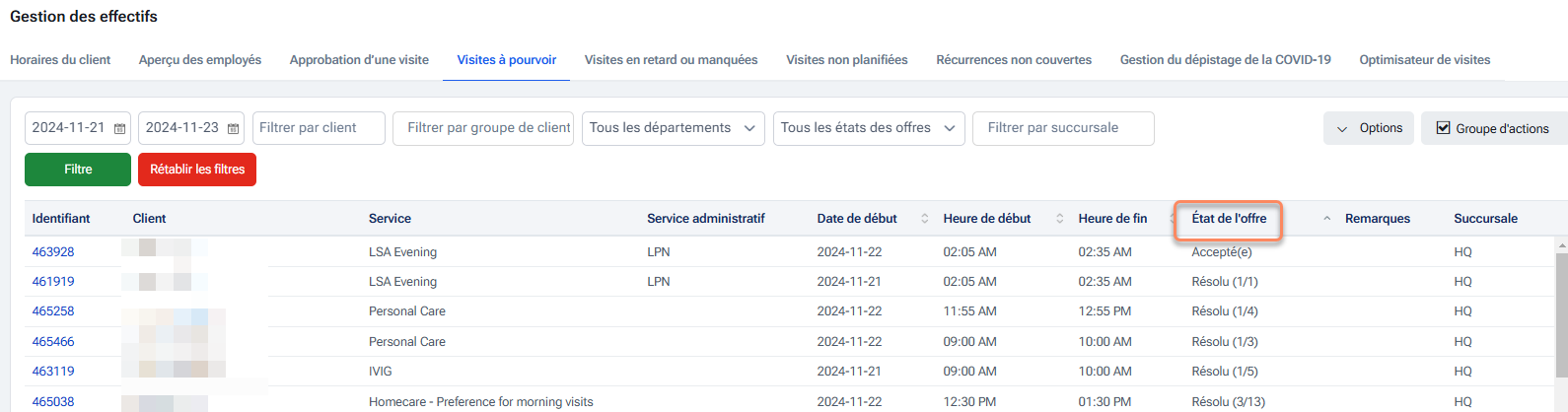Expand the Options menu

point(1369,128)
